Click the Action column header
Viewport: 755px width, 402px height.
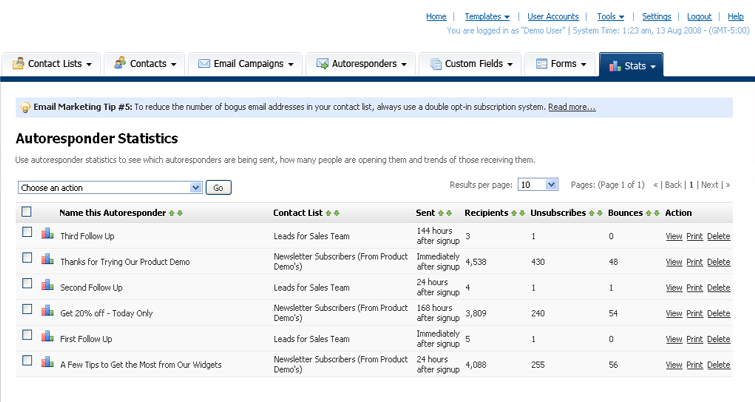pyautogui.click(x=678, y=213)
